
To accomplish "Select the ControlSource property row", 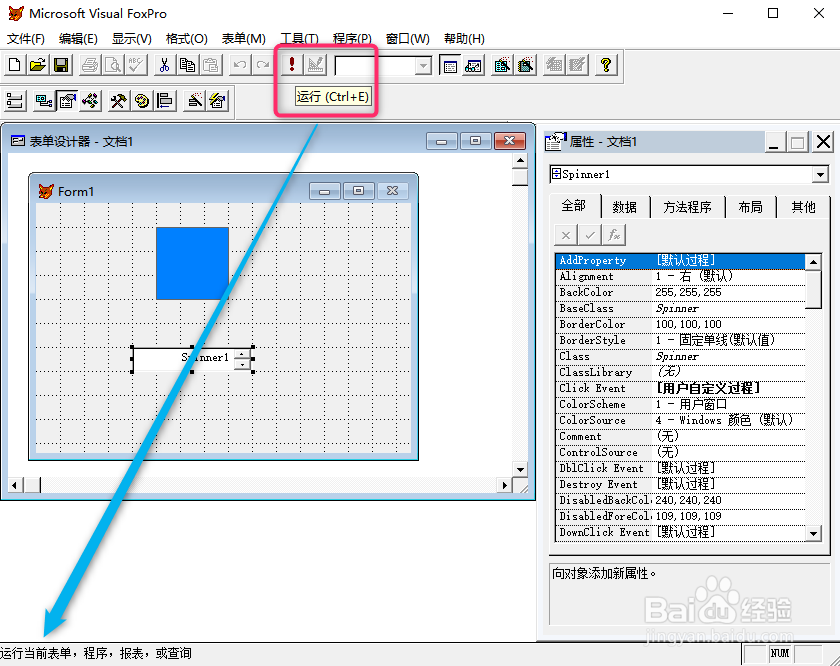I will click(680, 452).
